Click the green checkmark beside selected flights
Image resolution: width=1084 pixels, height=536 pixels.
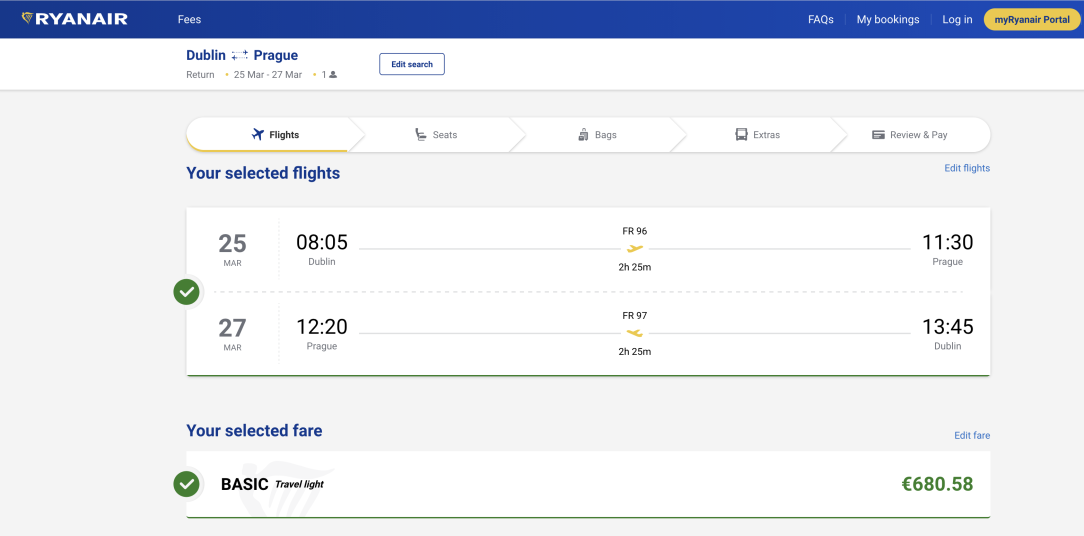[x=186, y=292]
